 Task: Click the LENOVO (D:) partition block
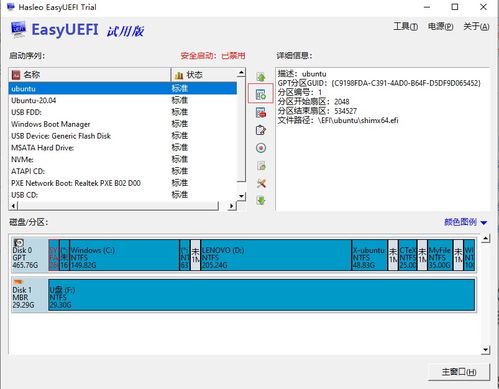pos(276,255)
